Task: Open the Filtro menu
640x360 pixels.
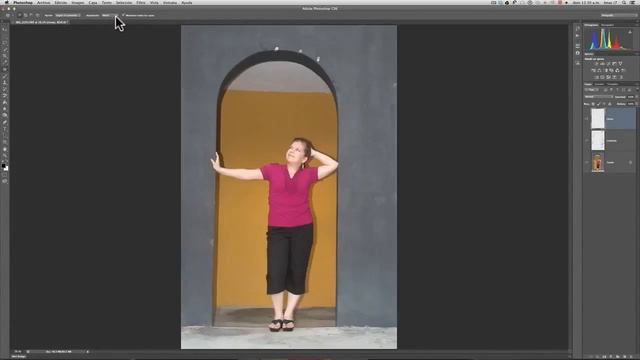Action: (x=141, y=2)
